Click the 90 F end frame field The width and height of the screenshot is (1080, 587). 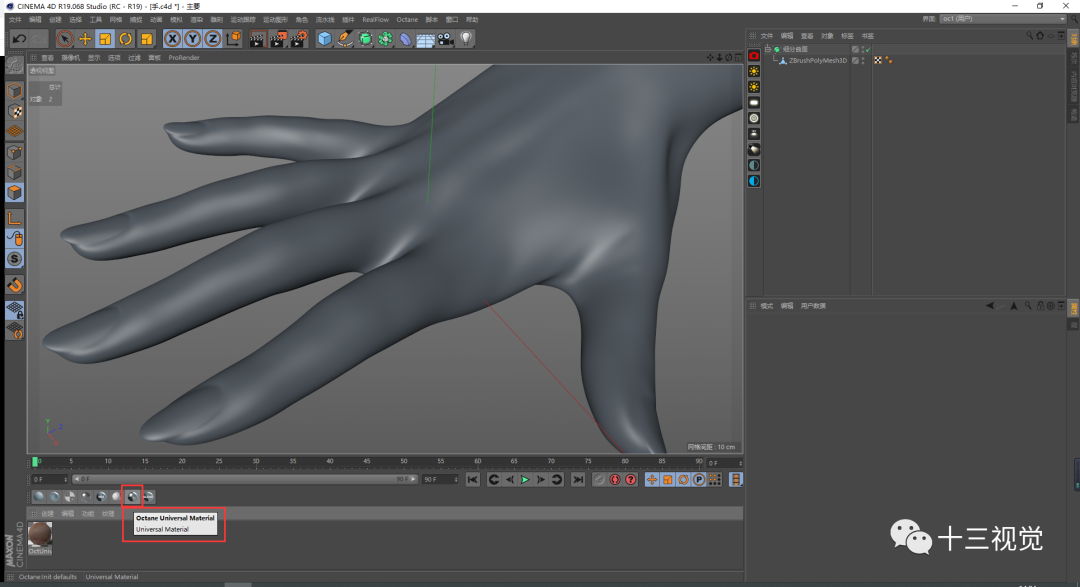[441, 480]
